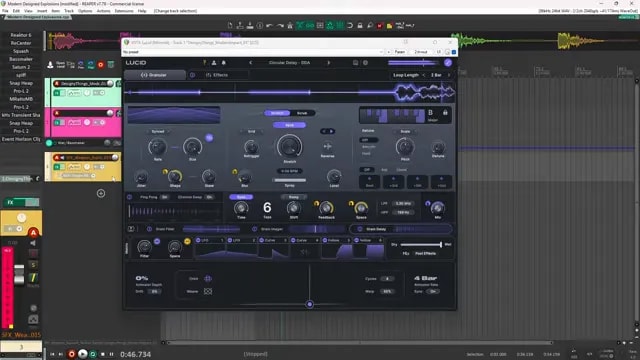Click the purple circular button at Lucid top right
Image resolution: width=640 pixels, height=360 pixels.
point(448,63)
